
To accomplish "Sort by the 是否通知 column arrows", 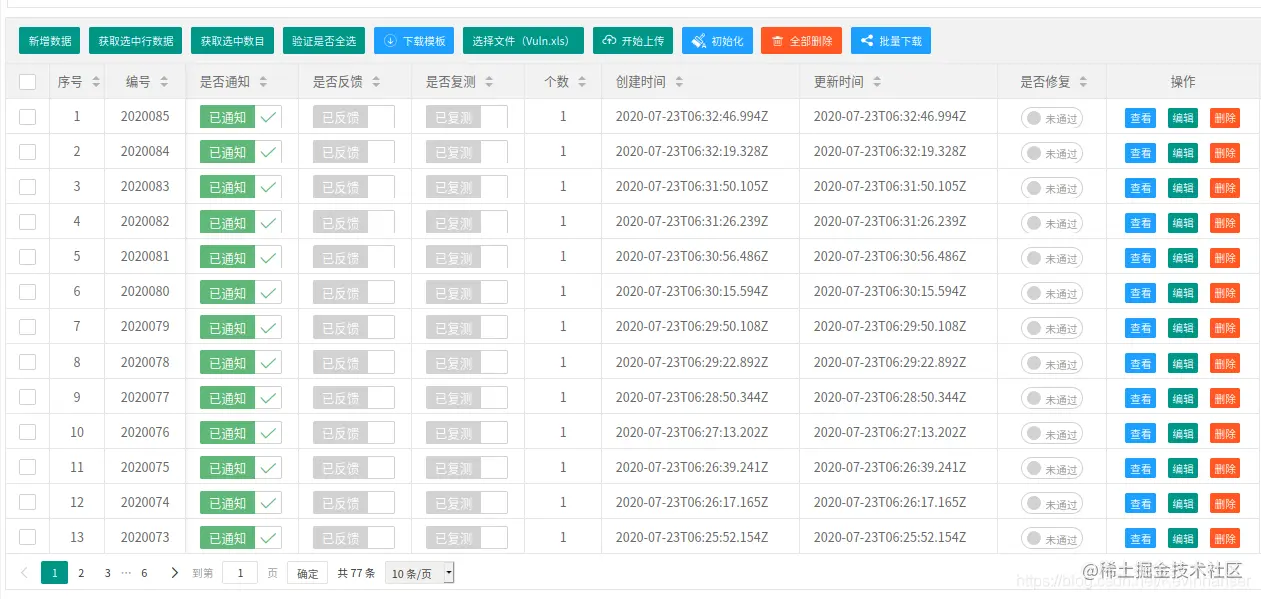I will pyautogui.click(x=262, y=82).
